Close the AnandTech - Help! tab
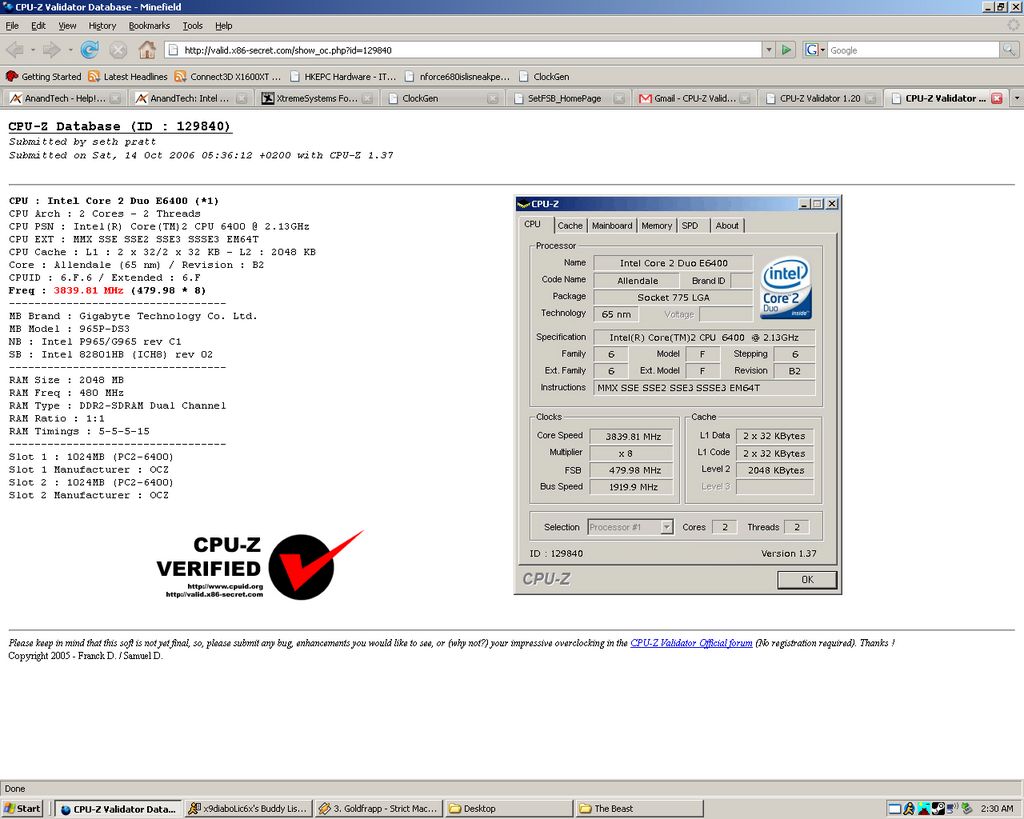 [116, 99]
